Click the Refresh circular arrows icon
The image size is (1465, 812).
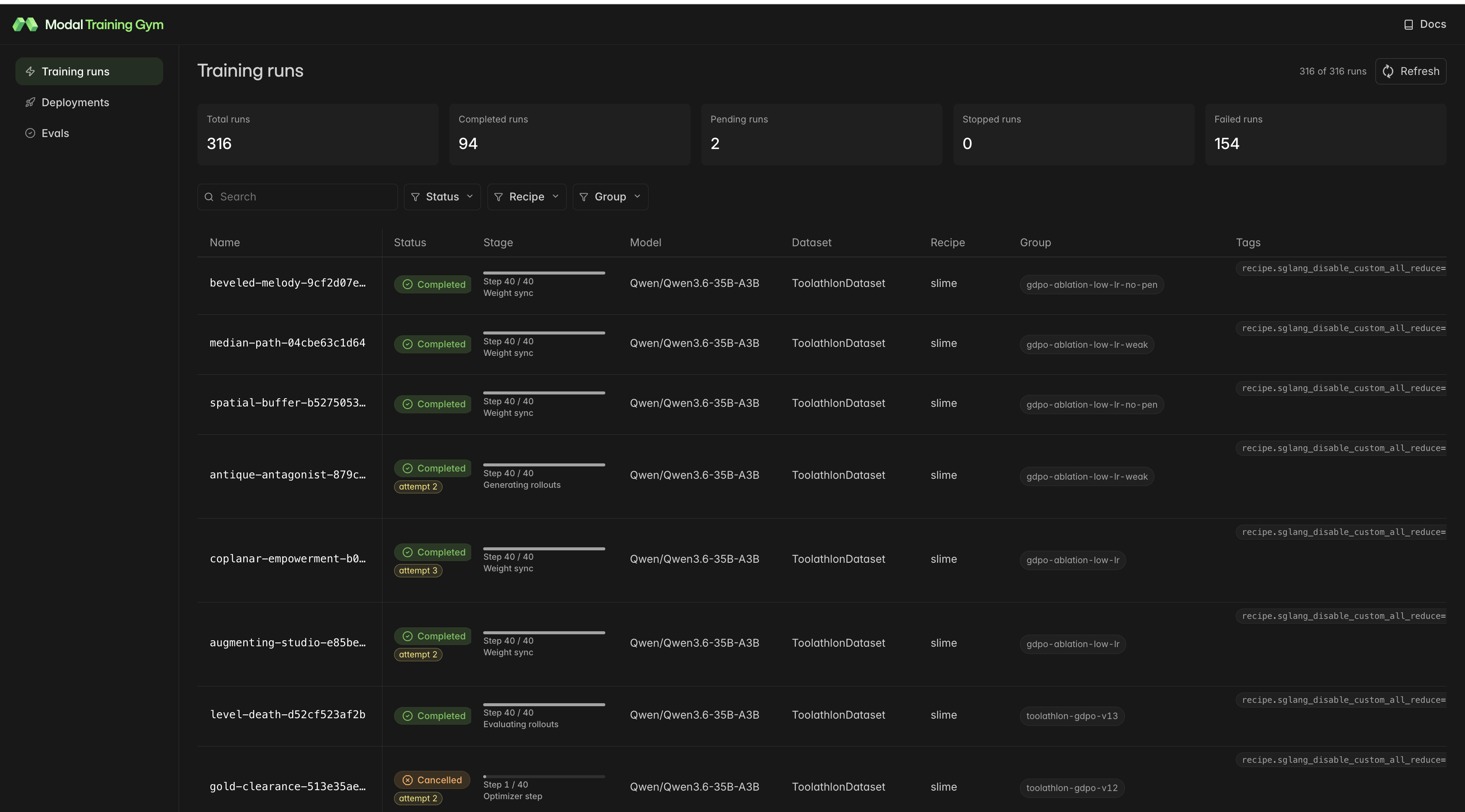pos(1387,71)
